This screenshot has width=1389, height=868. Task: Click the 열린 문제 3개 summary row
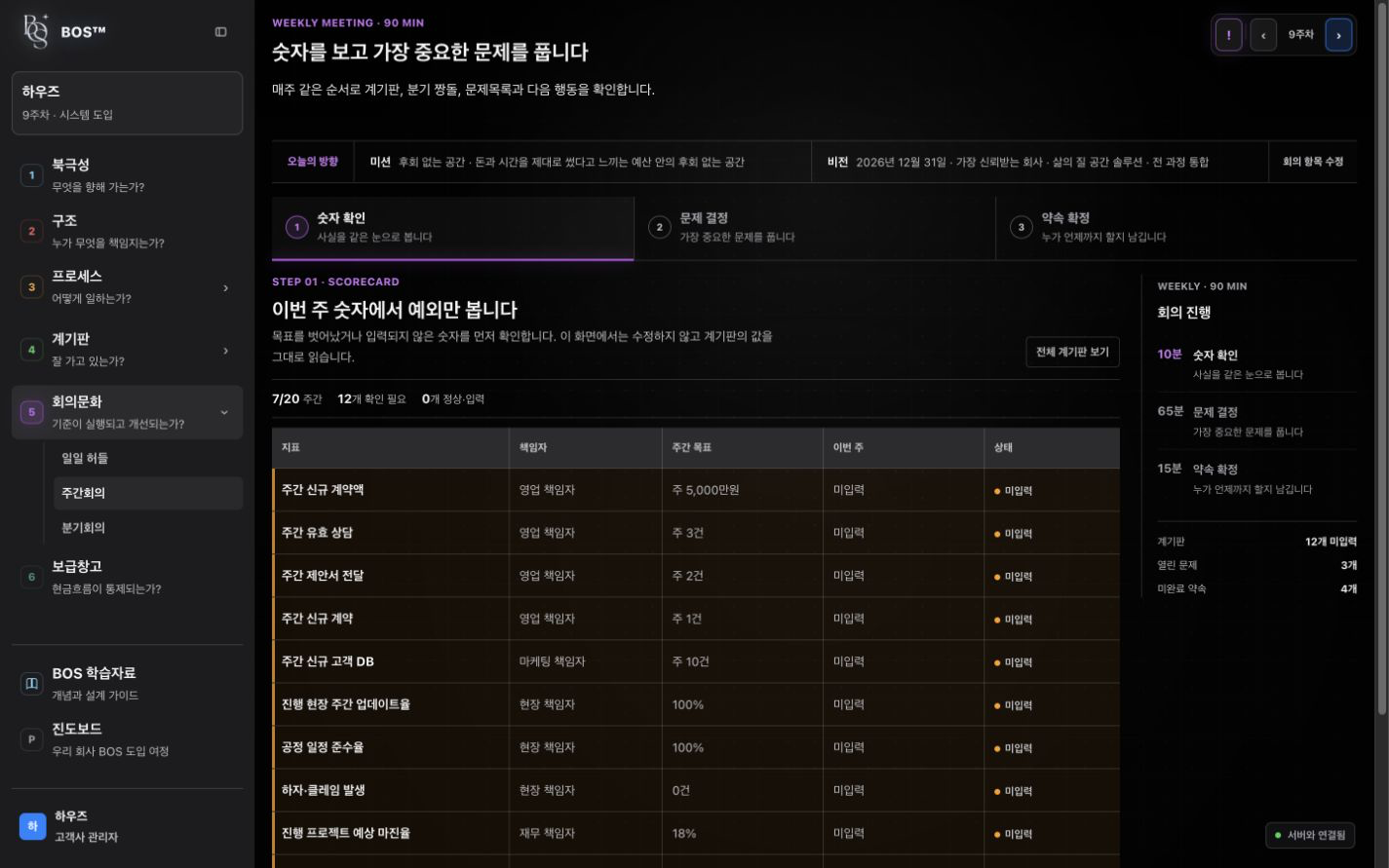click(1256, 565)
